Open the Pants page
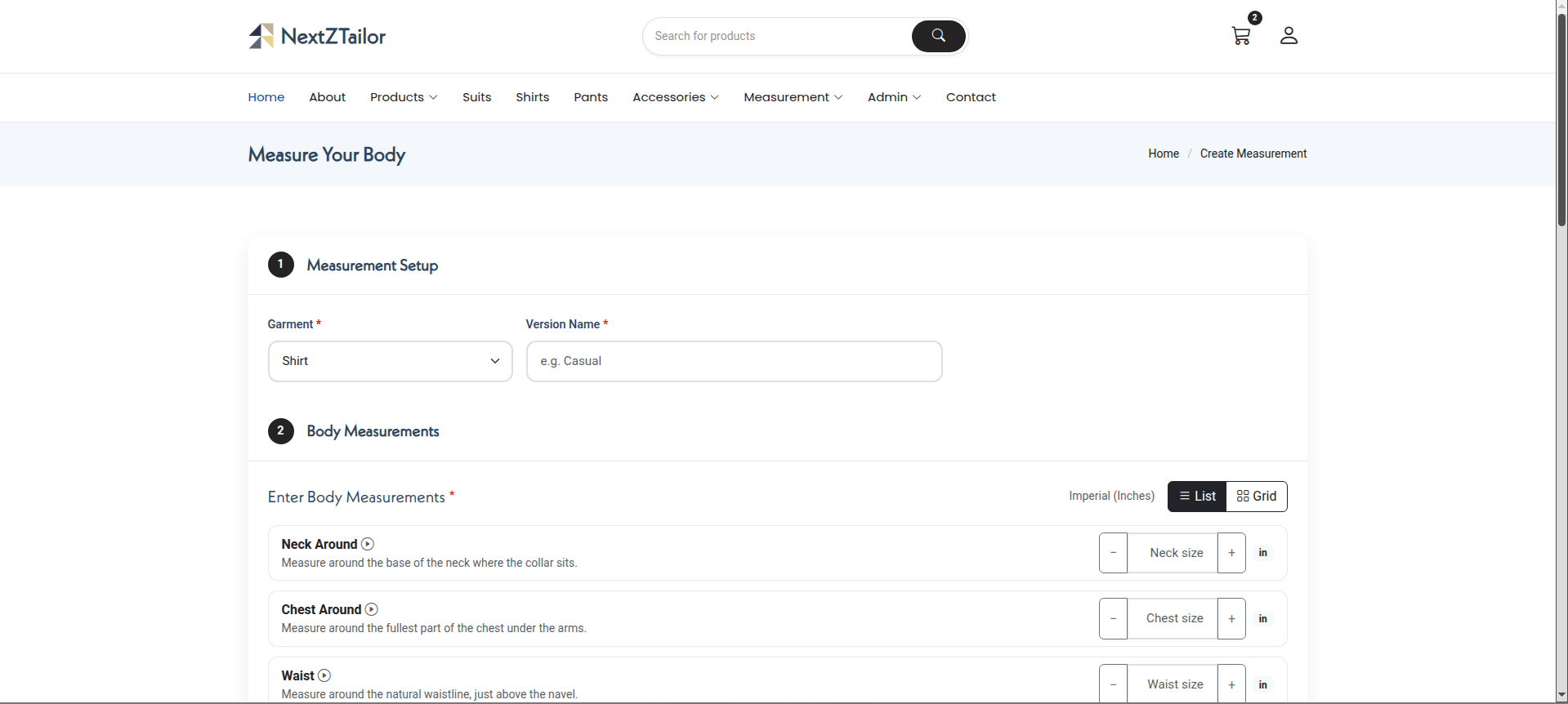The width and height of the screenshot is (1568, 704). point(591,97)
